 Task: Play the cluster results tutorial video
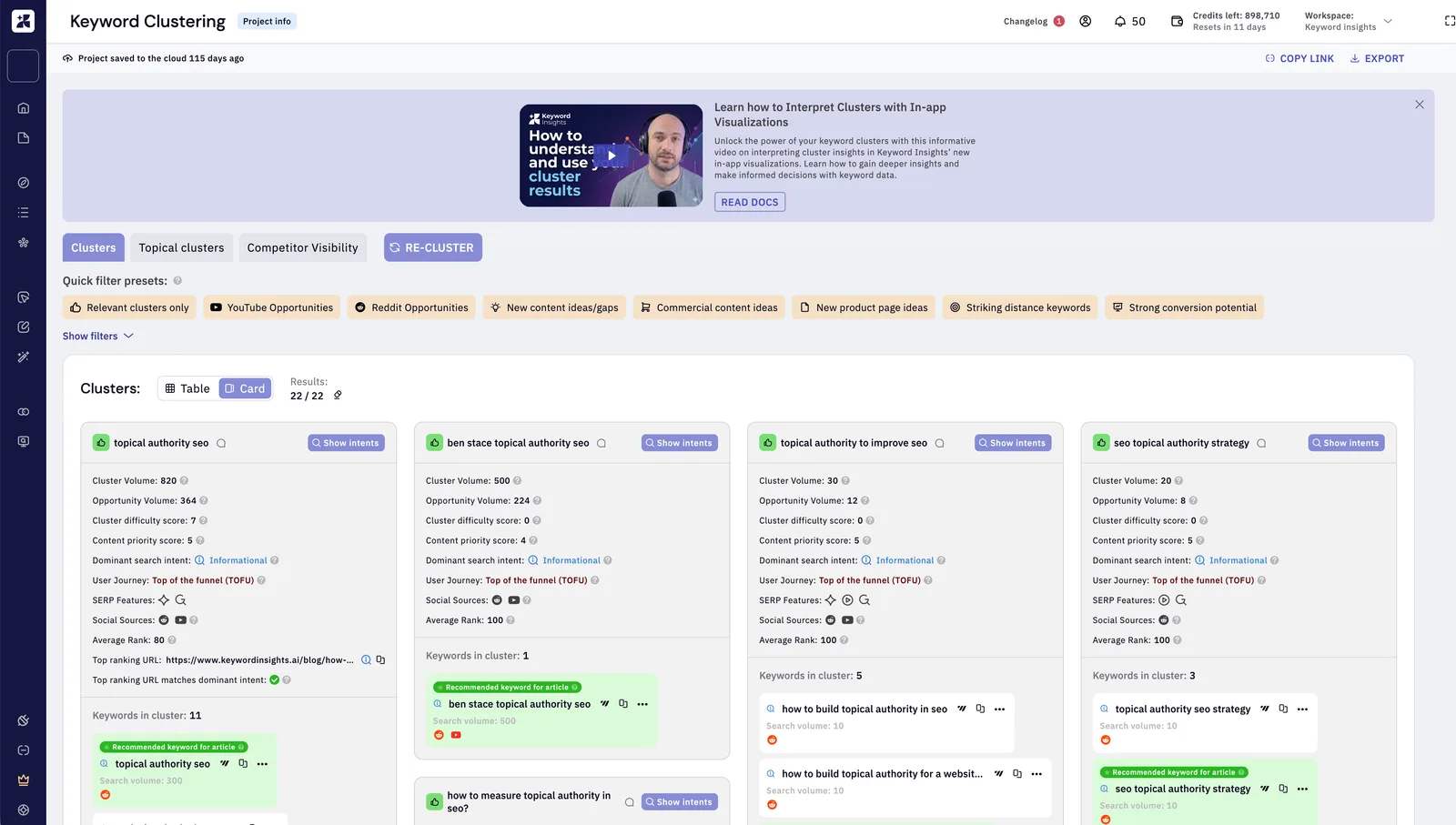(x=612, y=156)
